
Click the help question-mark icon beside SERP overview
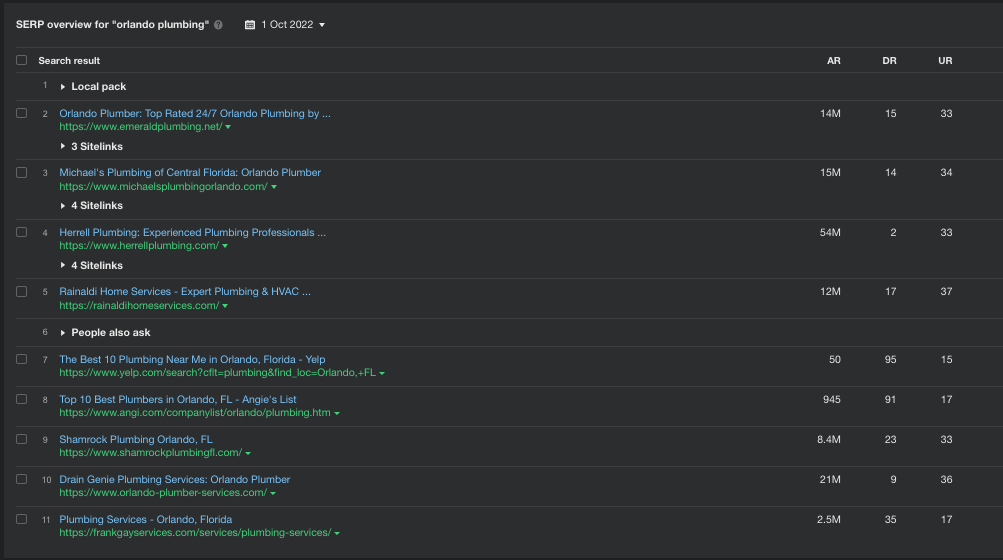(x=218, y=25)
